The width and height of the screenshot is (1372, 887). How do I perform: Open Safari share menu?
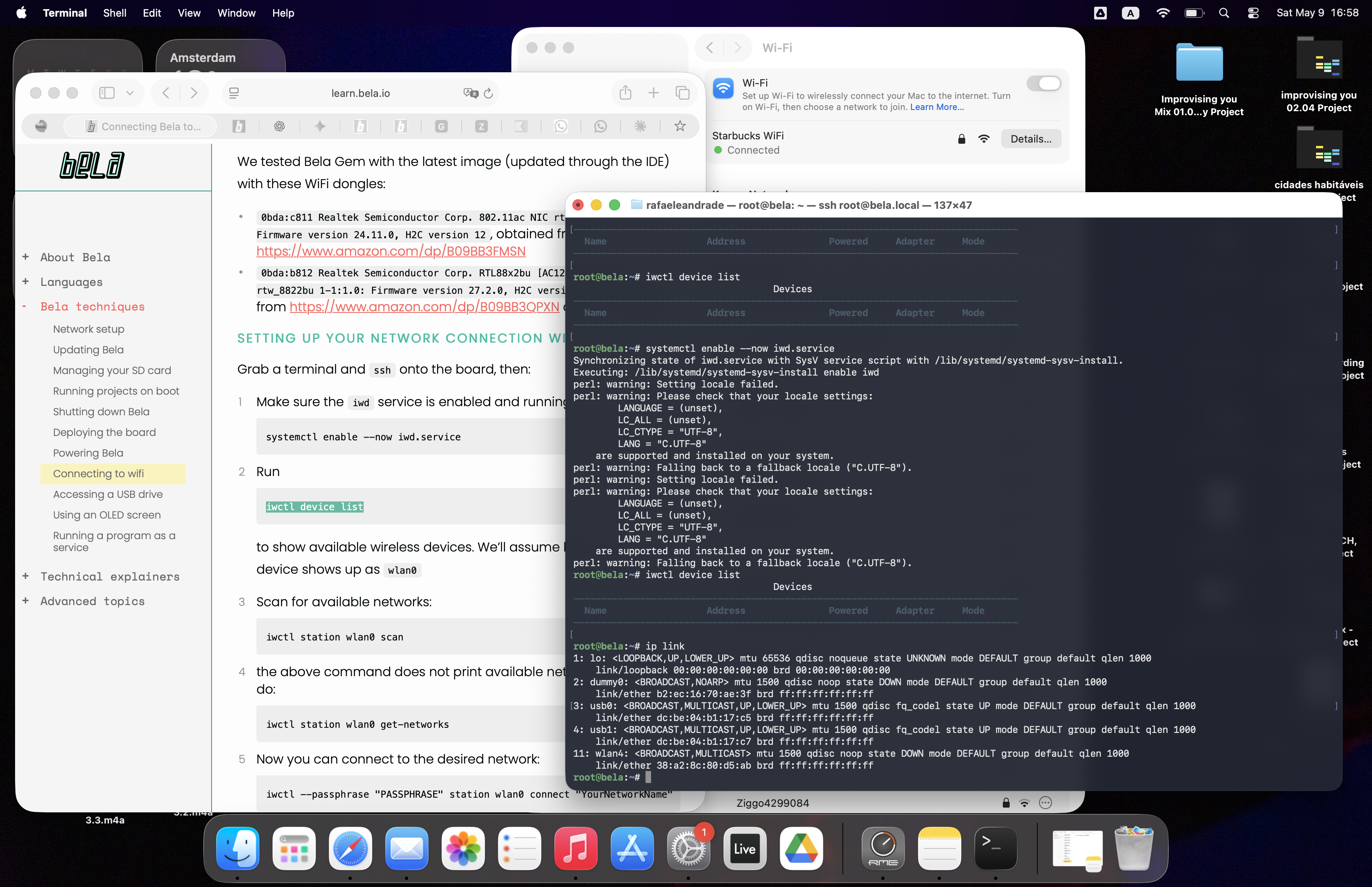[625, 93]
